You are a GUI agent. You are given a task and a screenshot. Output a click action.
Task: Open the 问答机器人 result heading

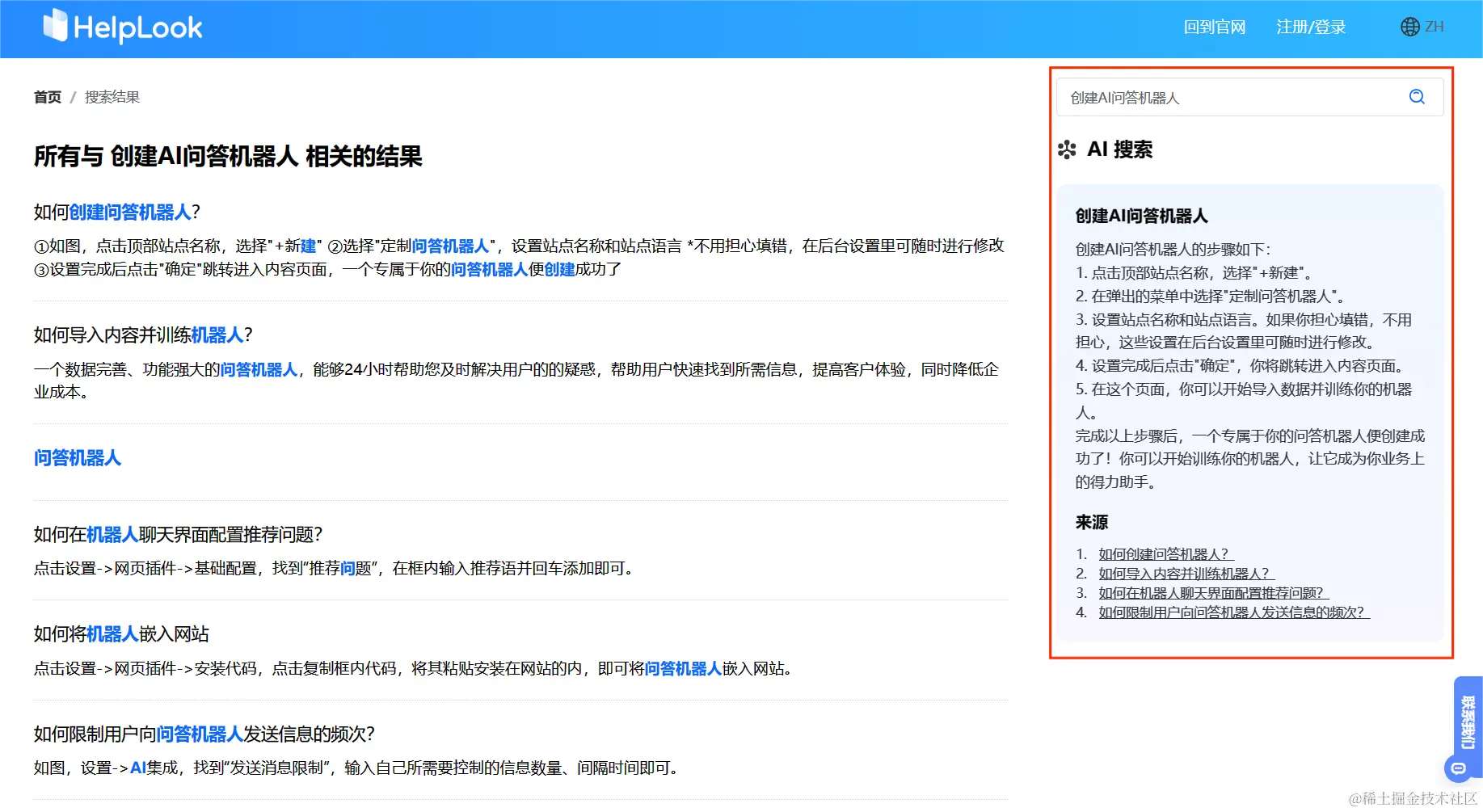[78, 458]
